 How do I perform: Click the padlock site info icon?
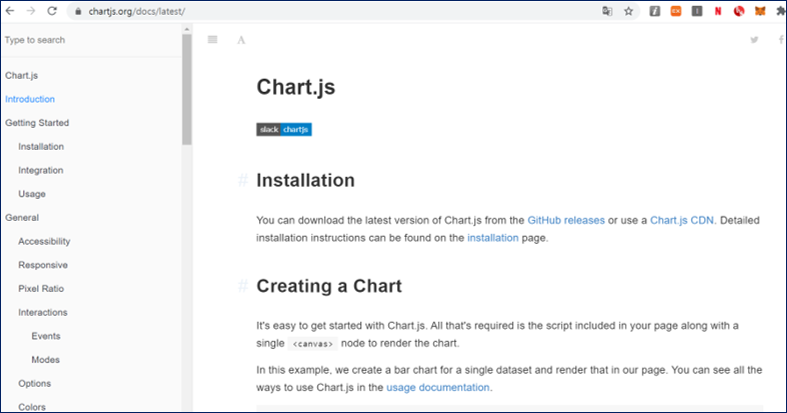click(x=78, y=12)
